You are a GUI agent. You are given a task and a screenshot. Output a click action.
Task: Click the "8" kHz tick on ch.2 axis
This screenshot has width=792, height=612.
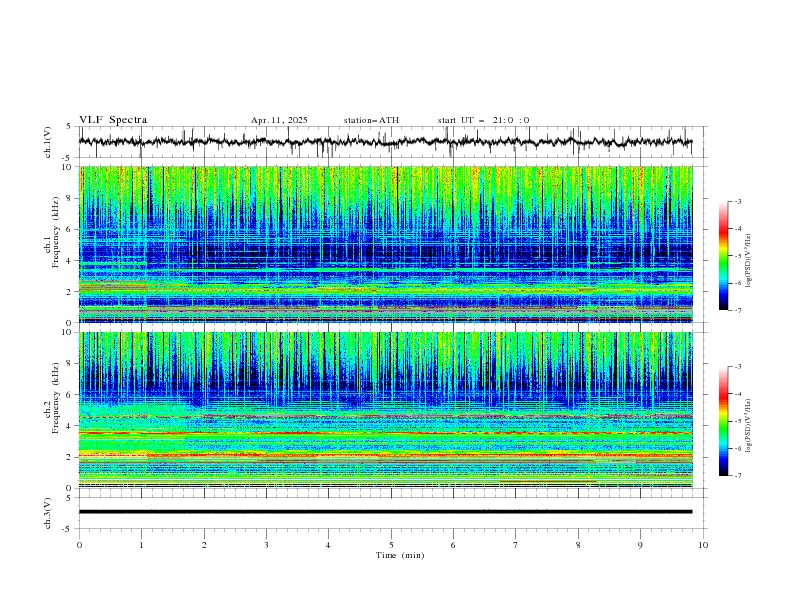70,364
